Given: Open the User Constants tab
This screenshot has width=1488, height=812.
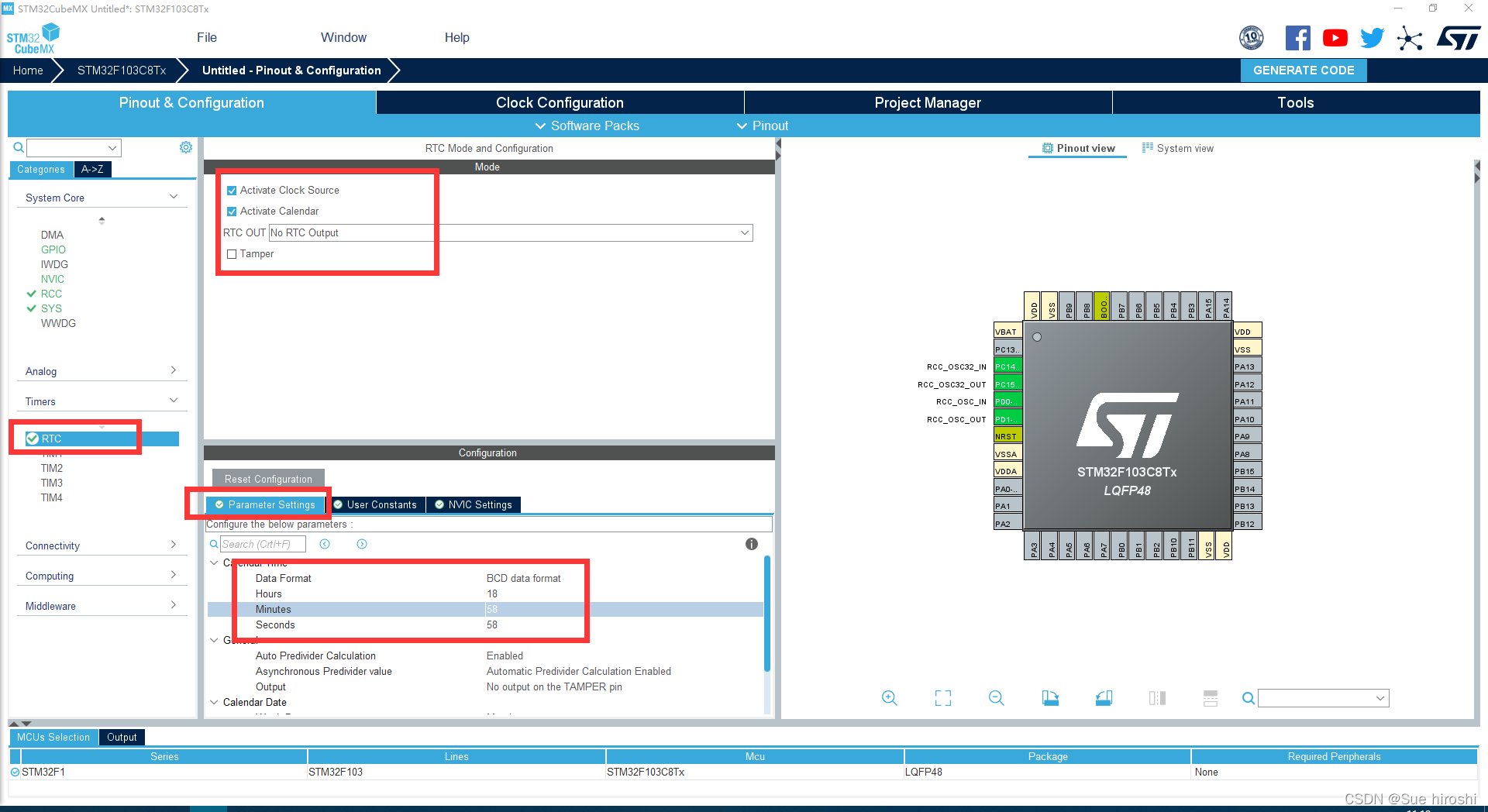Looking at the screenshot, I should pos(375,504).
